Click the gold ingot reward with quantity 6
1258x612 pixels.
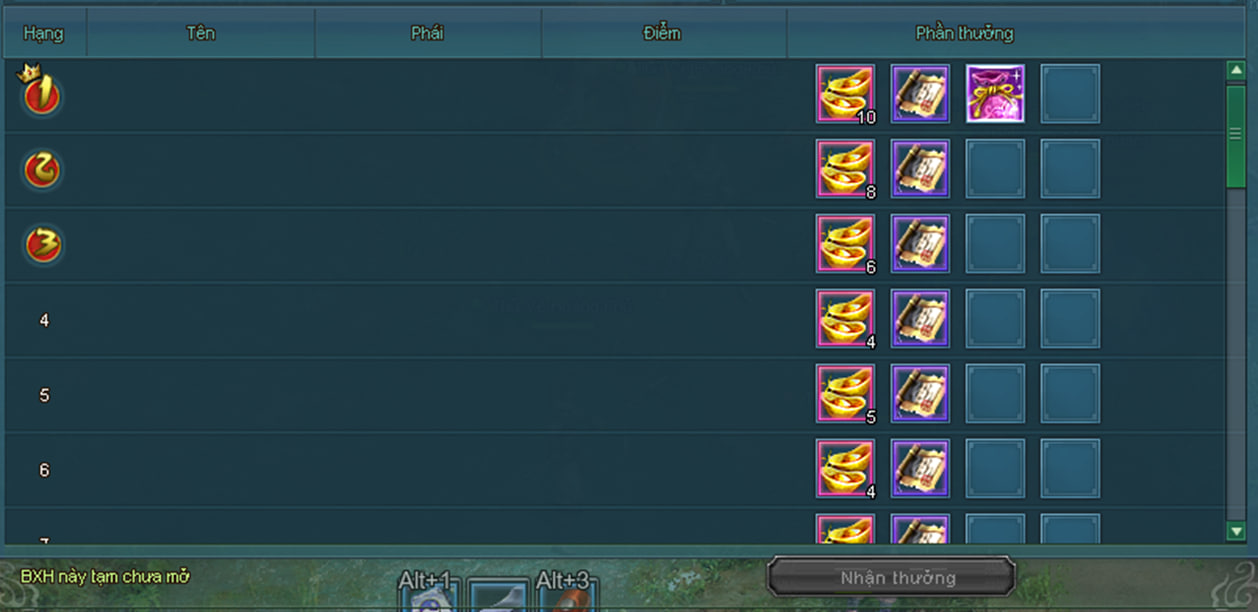(845, 244)
